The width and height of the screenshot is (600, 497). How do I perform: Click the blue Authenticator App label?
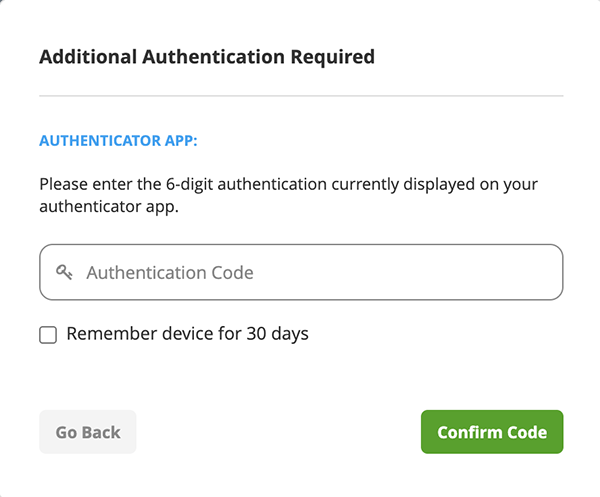(118, 141)
